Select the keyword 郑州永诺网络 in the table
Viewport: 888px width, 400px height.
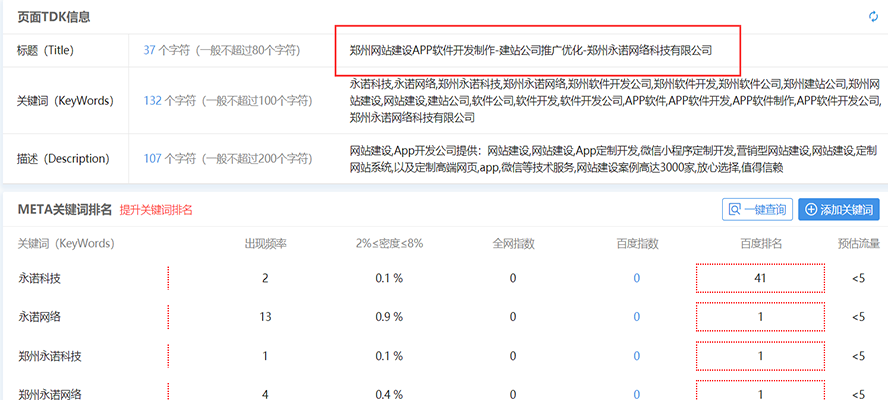click(x=49, y=395)
